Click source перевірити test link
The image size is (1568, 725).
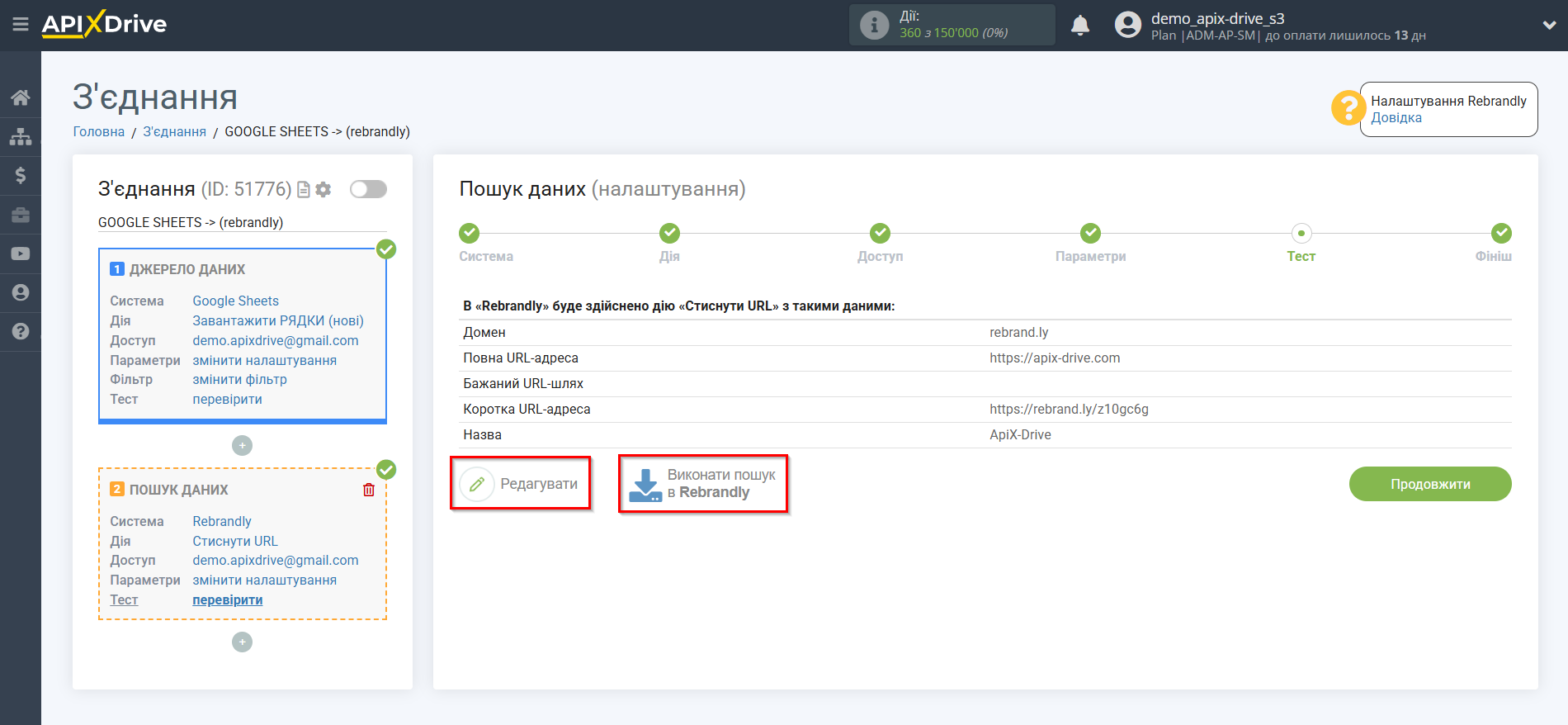pyautogui.click(x=228, y=399)
